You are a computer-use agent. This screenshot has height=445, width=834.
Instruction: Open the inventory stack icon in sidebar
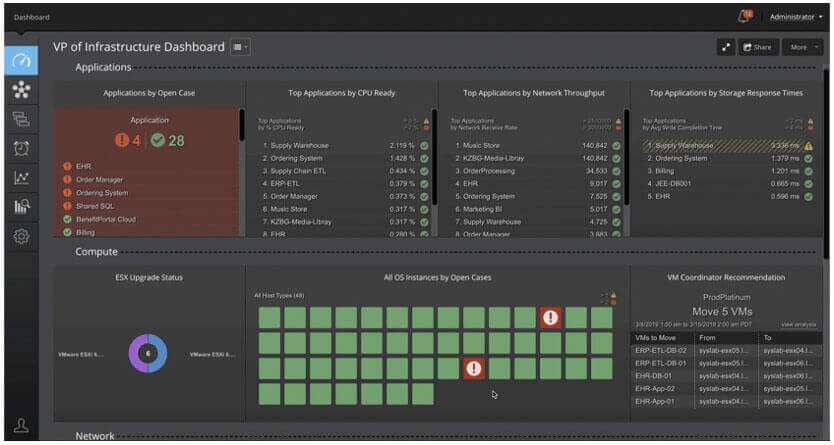click(21, 119)
